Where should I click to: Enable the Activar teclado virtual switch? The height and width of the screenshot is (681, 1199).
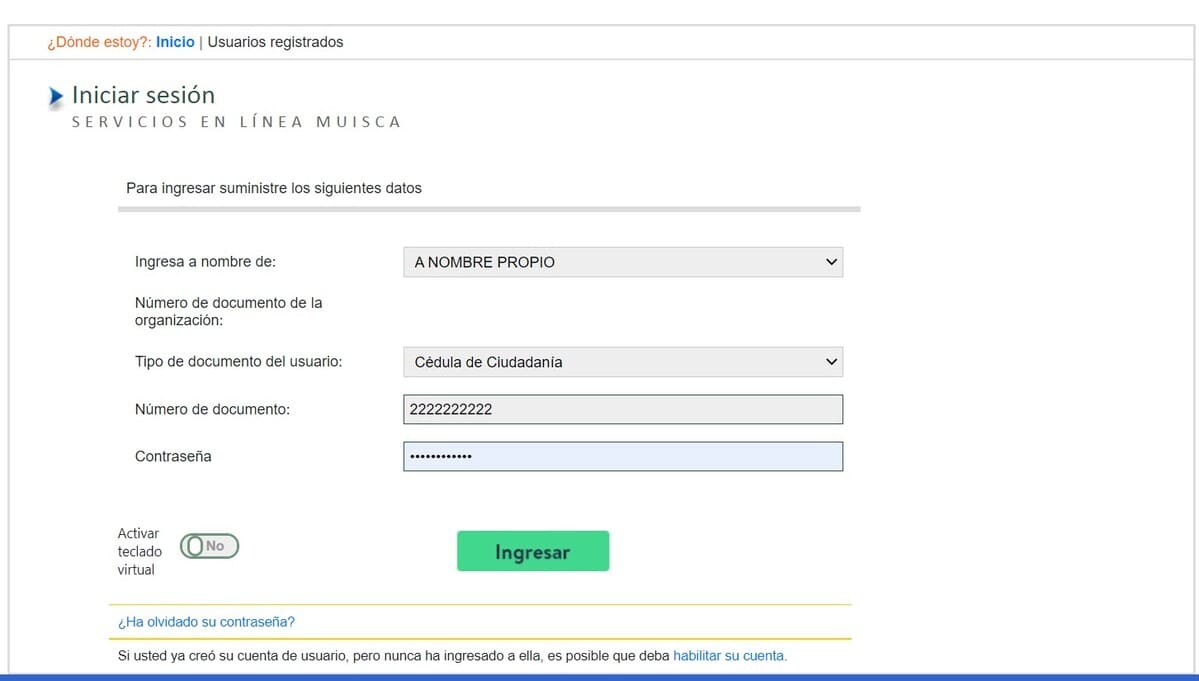pyautogui.click(x=209, y=546)
